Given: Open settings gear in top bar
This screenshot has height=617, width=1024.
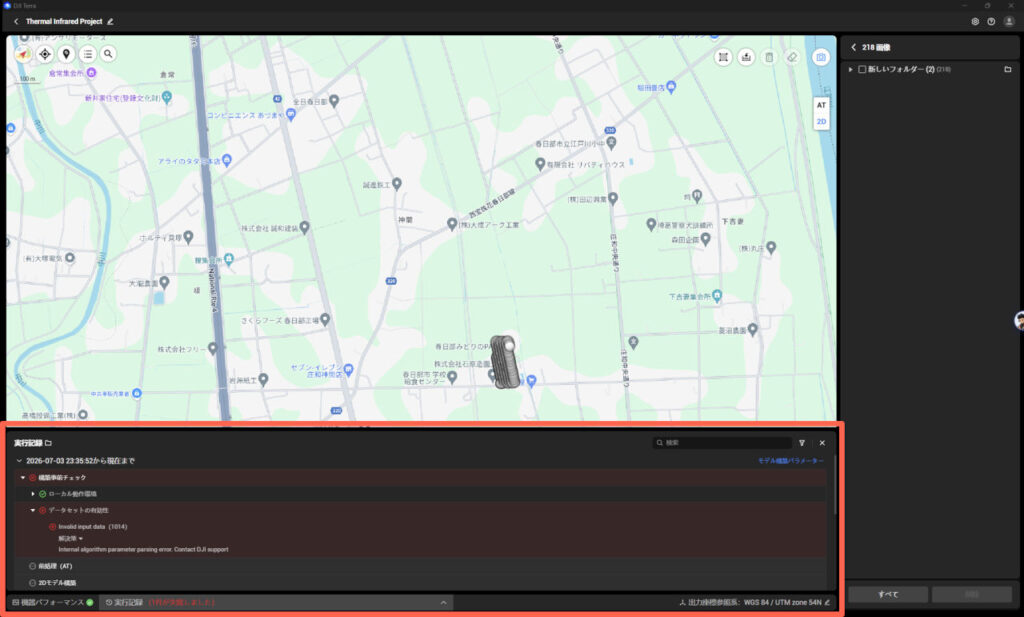Looking at the screenshot, I should (975, 22).
